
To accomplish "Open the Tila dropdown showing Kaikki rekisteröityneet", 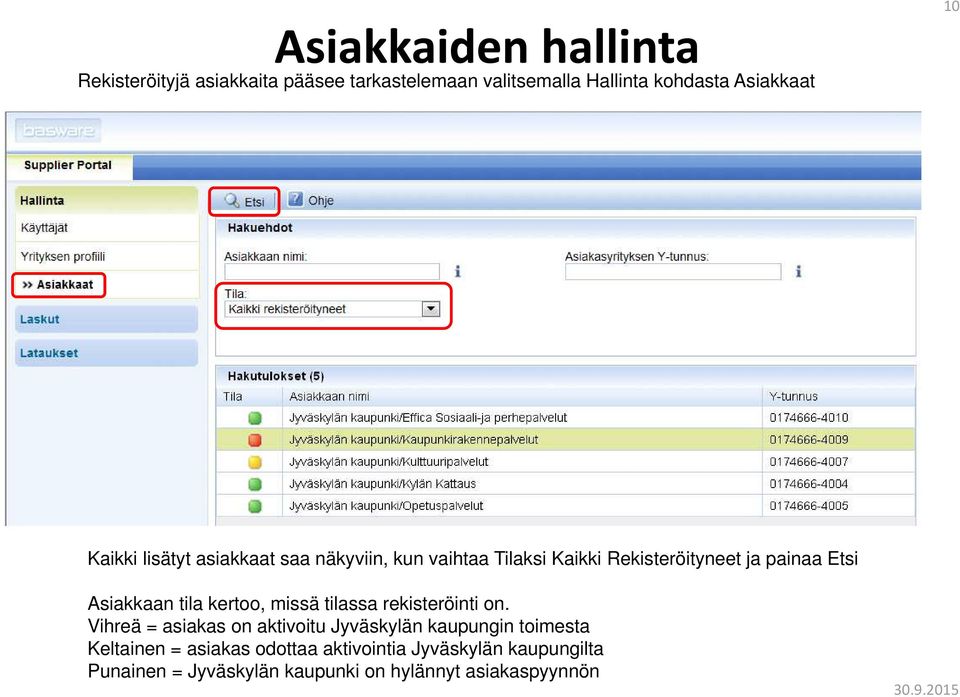I will (x=332, y=309).
